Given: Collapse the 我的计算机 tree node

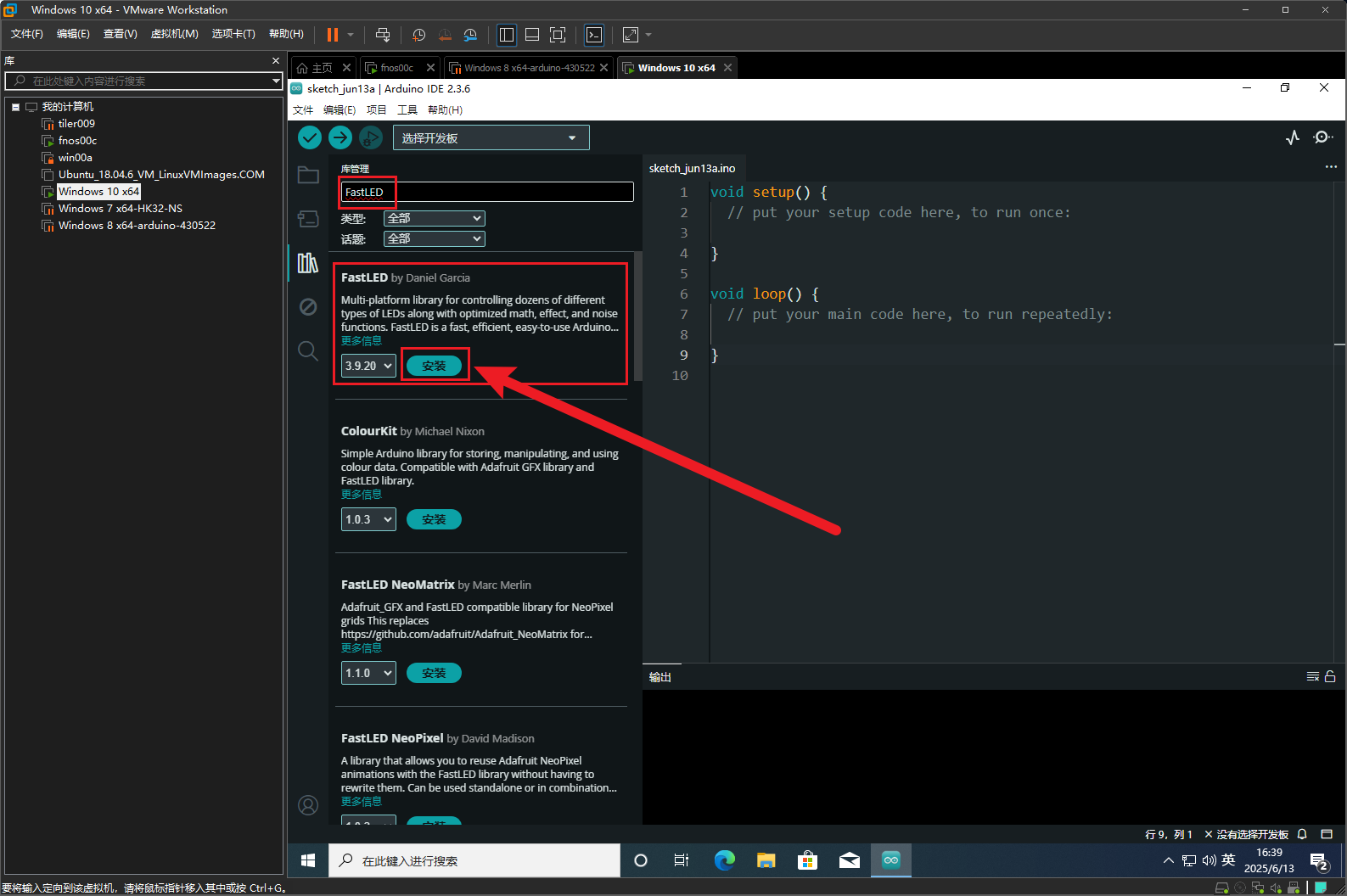Looking at the screenshot, I should point(15,107).
